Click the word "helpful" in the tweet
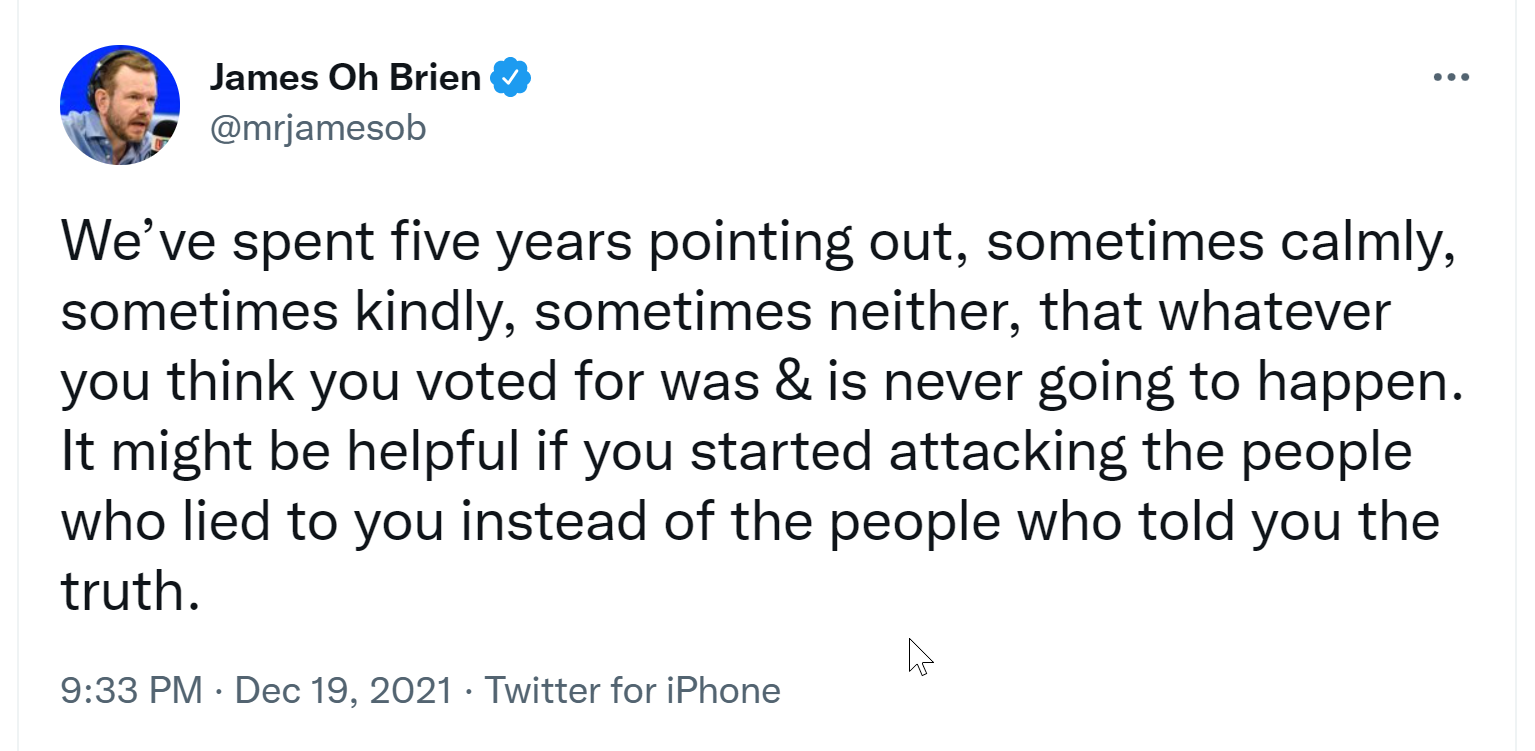 pyautogui.click(x=433, y=453)
